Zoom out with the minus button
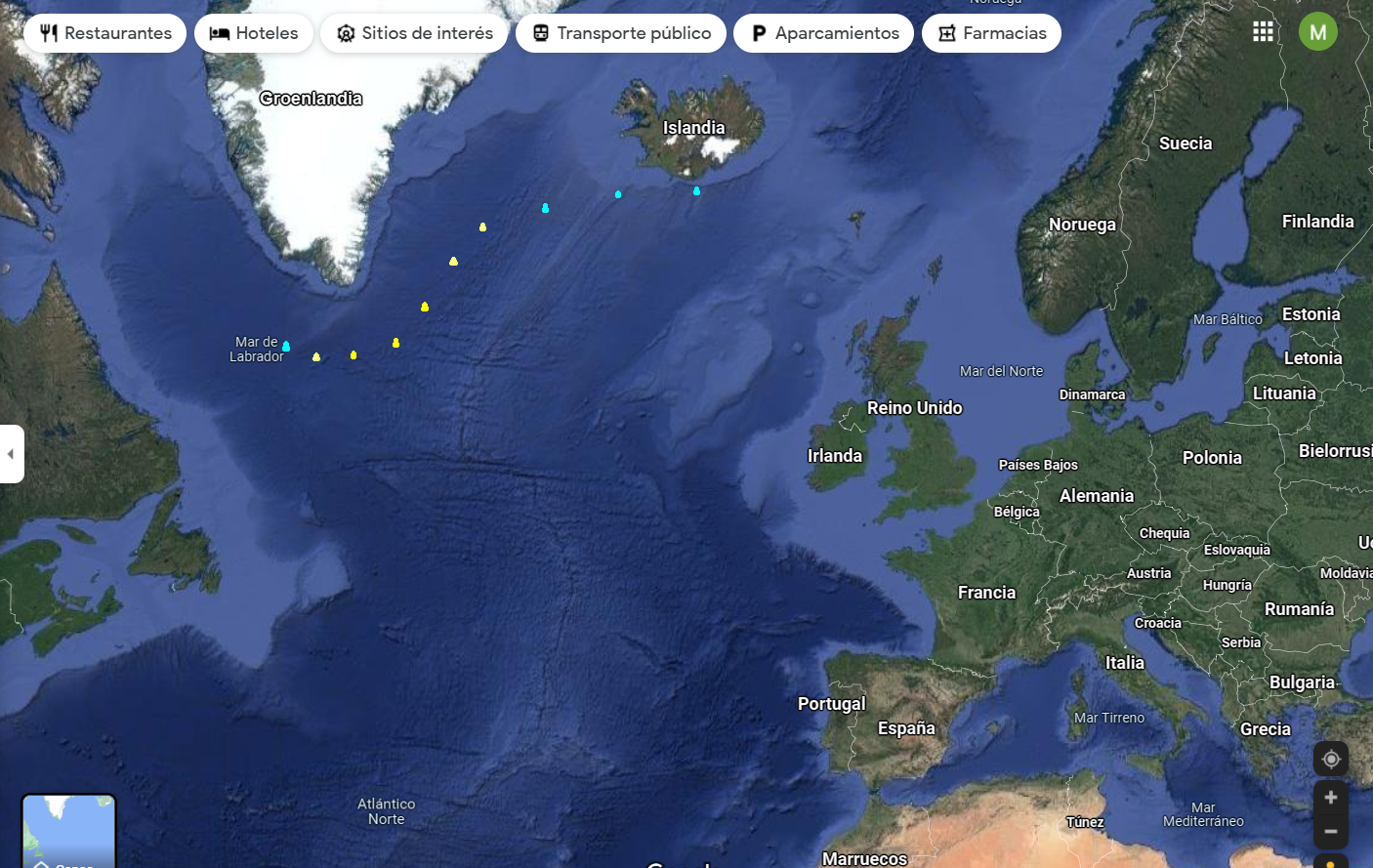Screen dimensions: 1373x868 pyautogui.click(x=1331, y=831)
